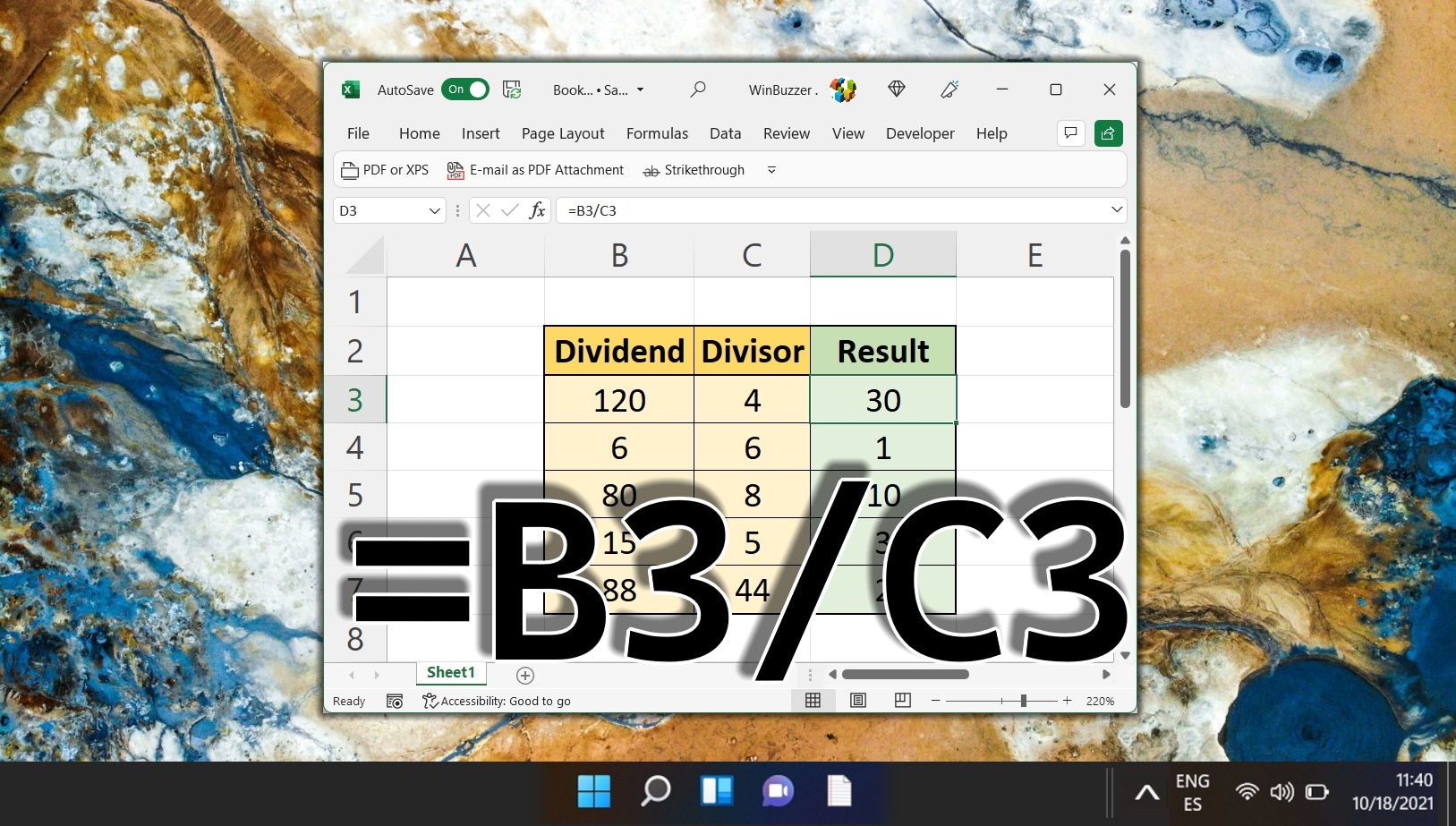Select the Dividend header cell

(619, 351)
